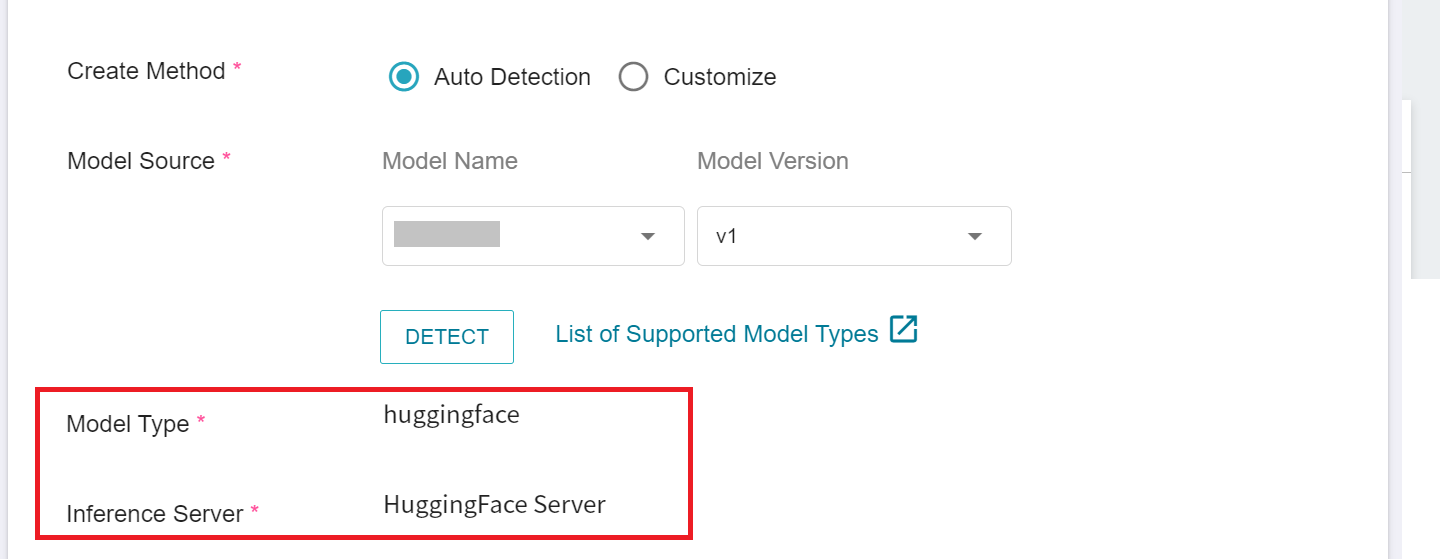The image size is (1440, 559).
Task: Open List of Supported Model Types link
Action: [x=717, y=334]
